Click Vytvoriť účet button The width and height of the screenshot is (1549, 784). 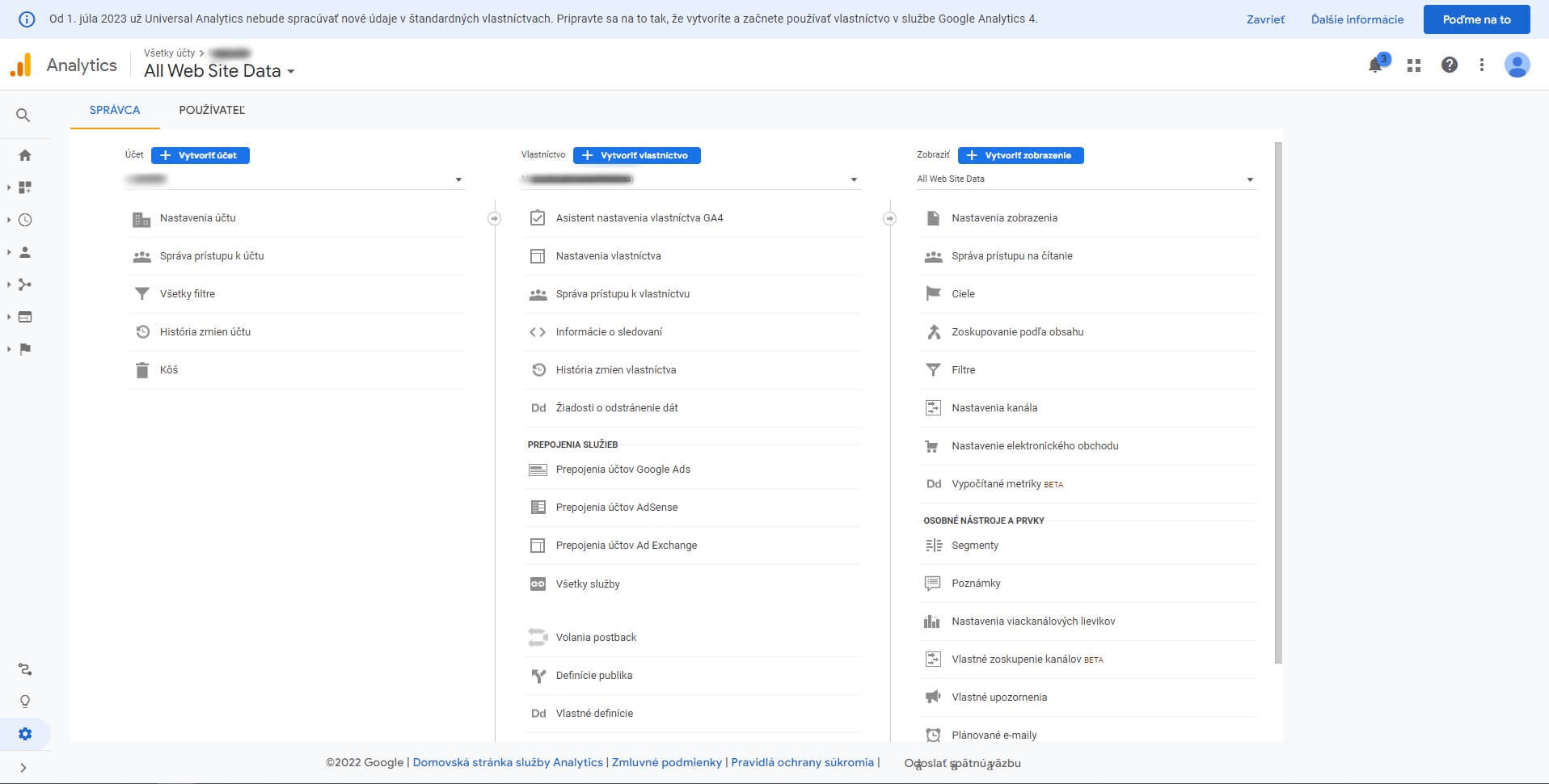tap(200, 155)
